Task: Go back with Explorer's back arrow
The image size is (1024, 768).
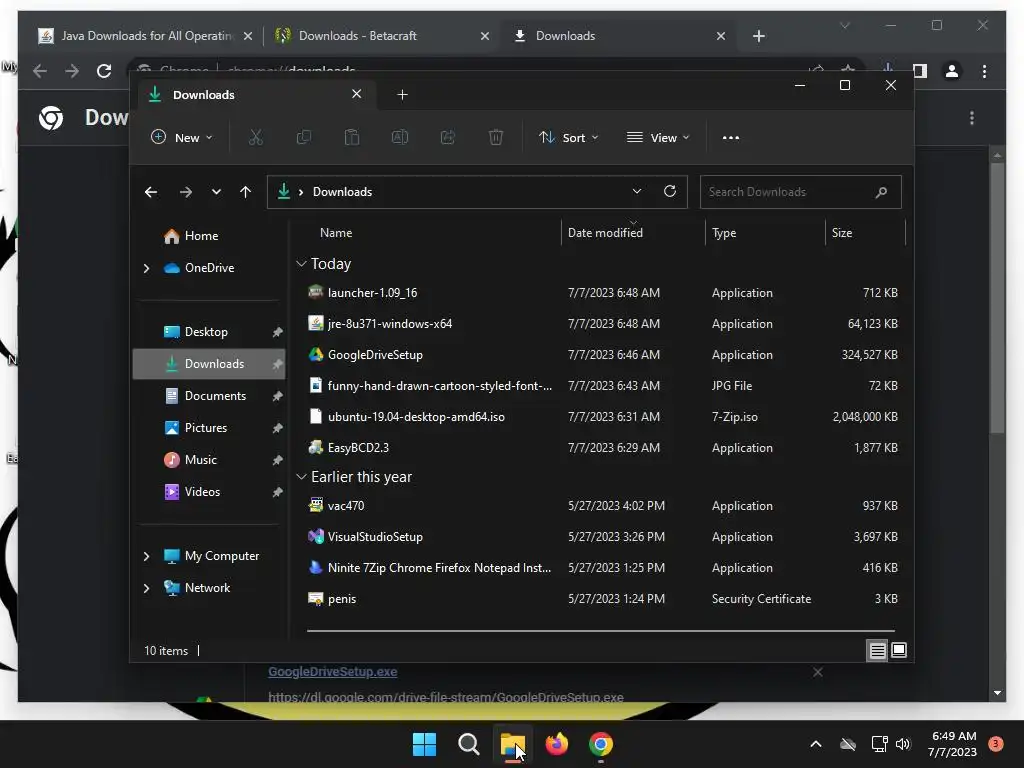Action: click(x=151, y=192)
